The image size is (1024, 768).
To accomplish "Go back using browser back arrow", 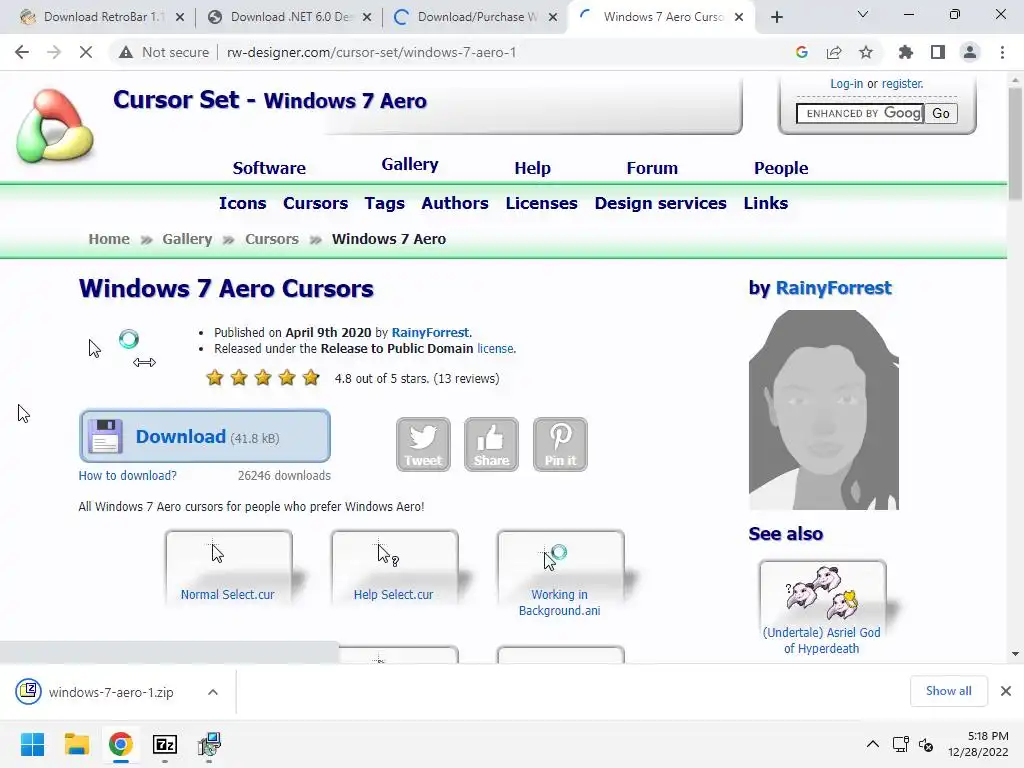I will (x=22, y=52).
